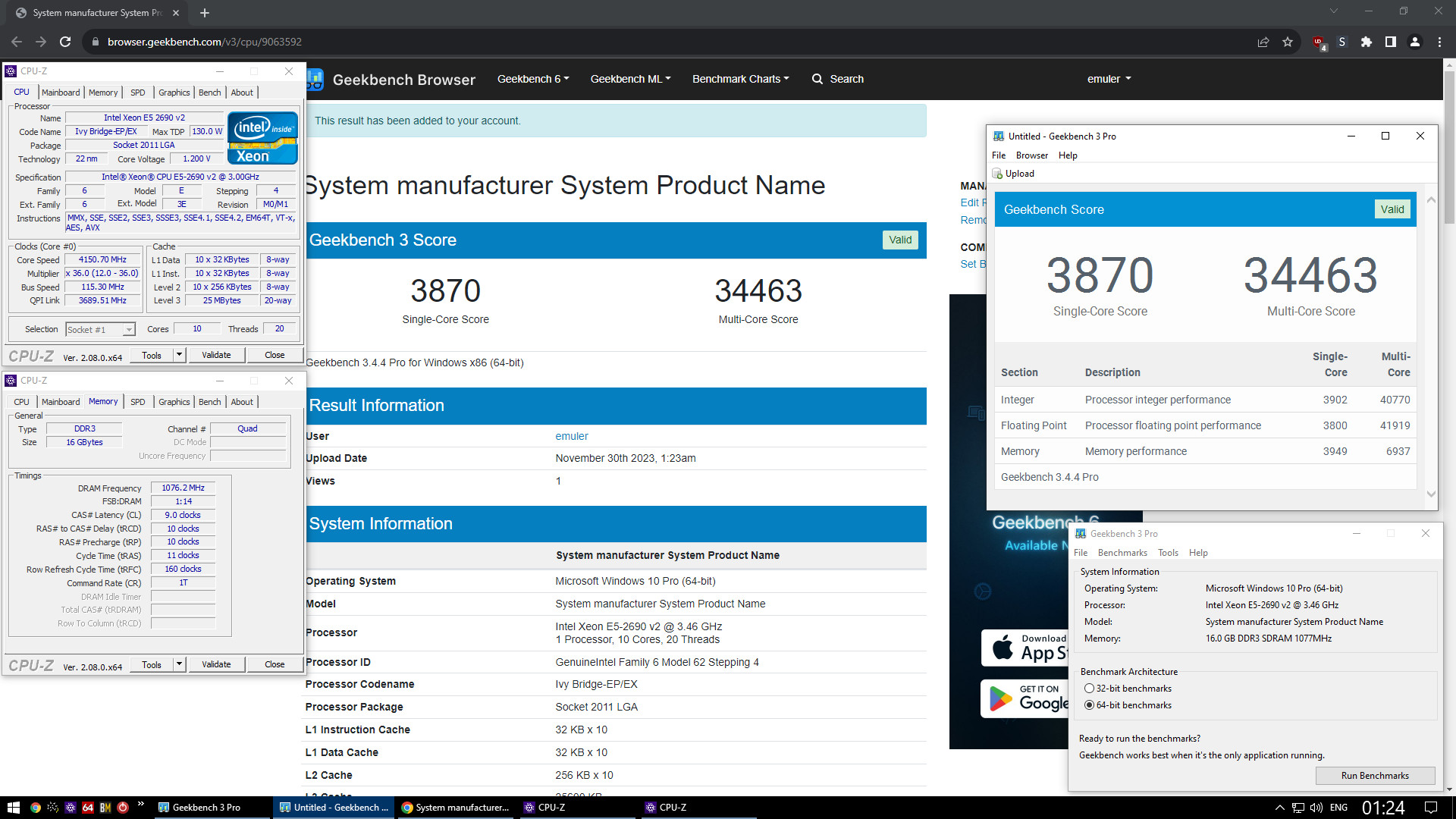Open the emuler user link in Result Information
Viewport: 1456px width, 819px height.
[x=572, y=436]
